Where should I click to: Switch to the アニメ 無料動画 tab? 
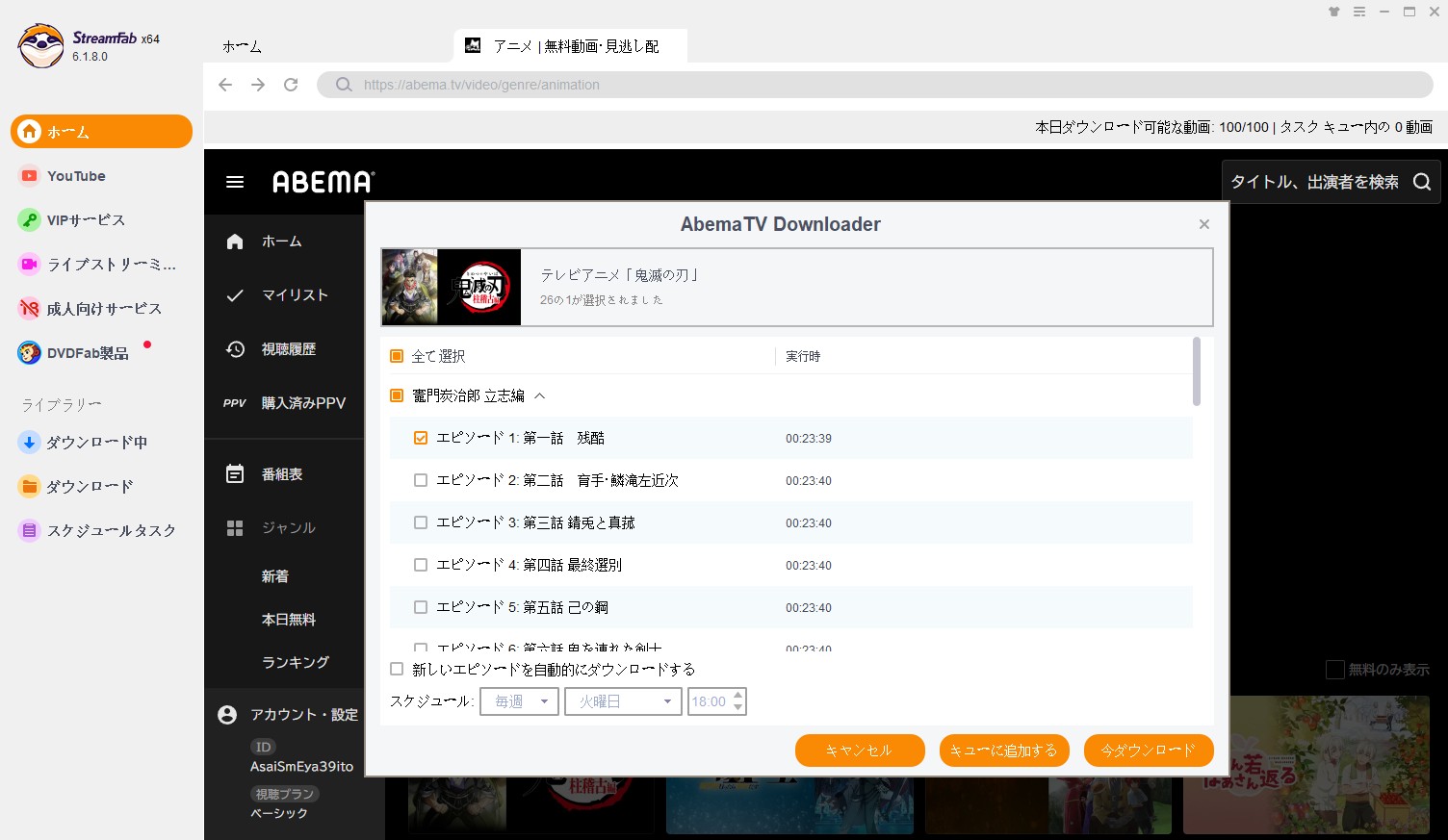click(571, 46)
